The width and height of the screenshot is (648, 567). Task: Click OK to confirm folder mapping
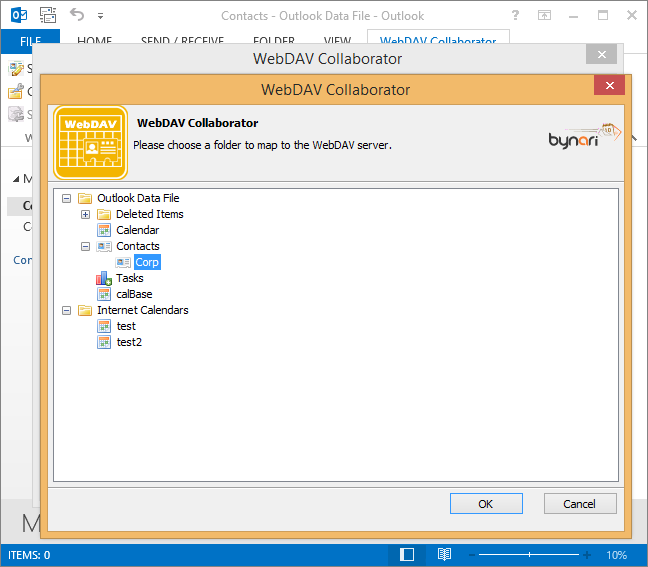[x=486, y=503]
